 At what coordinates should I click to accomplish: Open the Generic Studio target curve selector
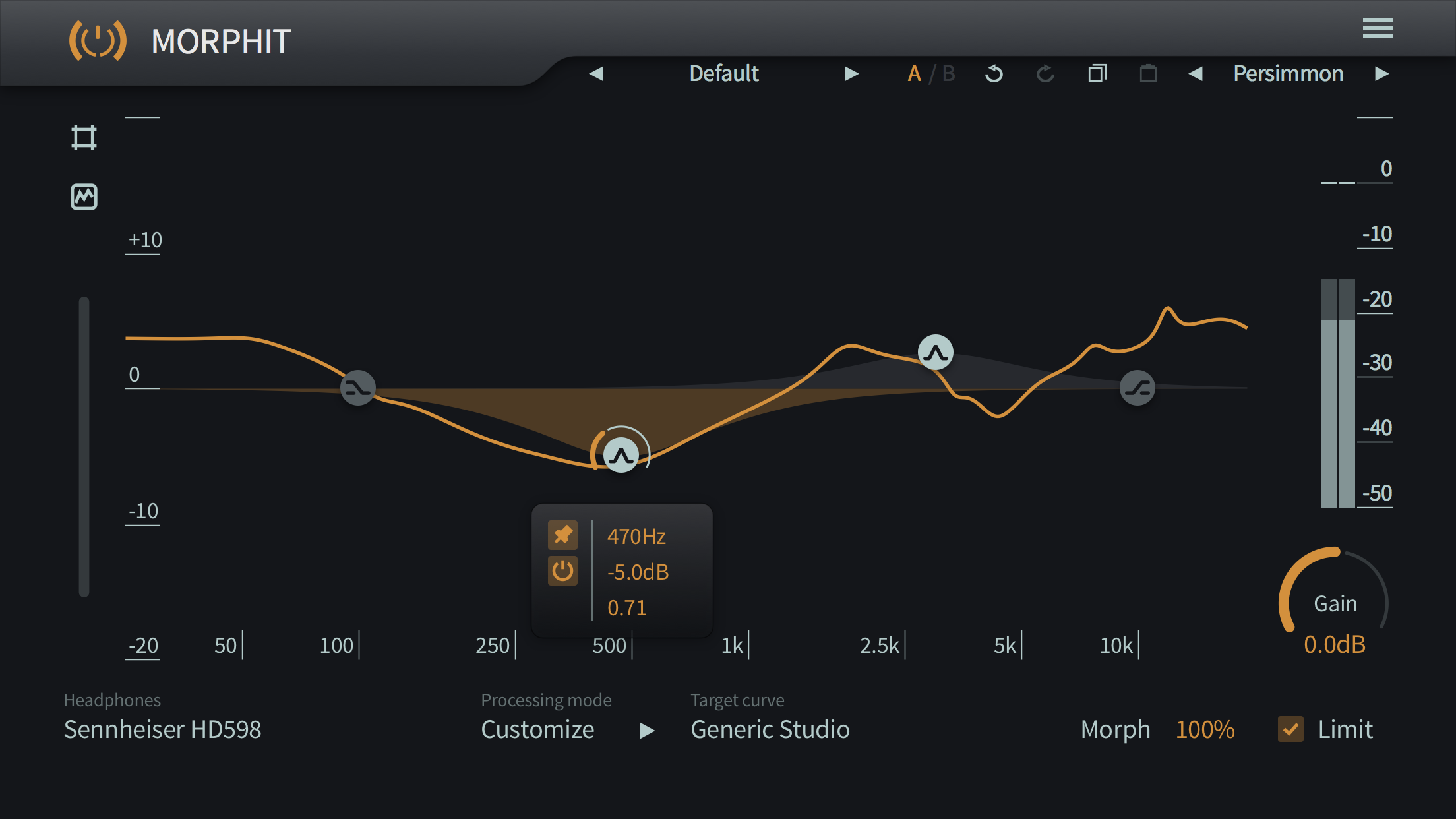click(x=770, y=729)
